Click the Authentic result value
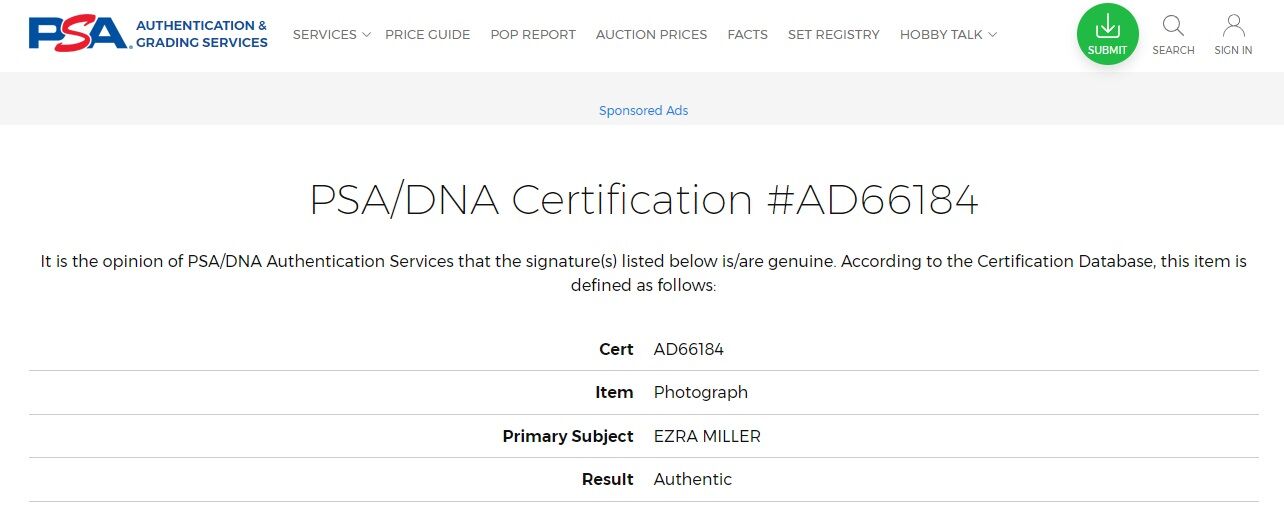 coord(692,479)
